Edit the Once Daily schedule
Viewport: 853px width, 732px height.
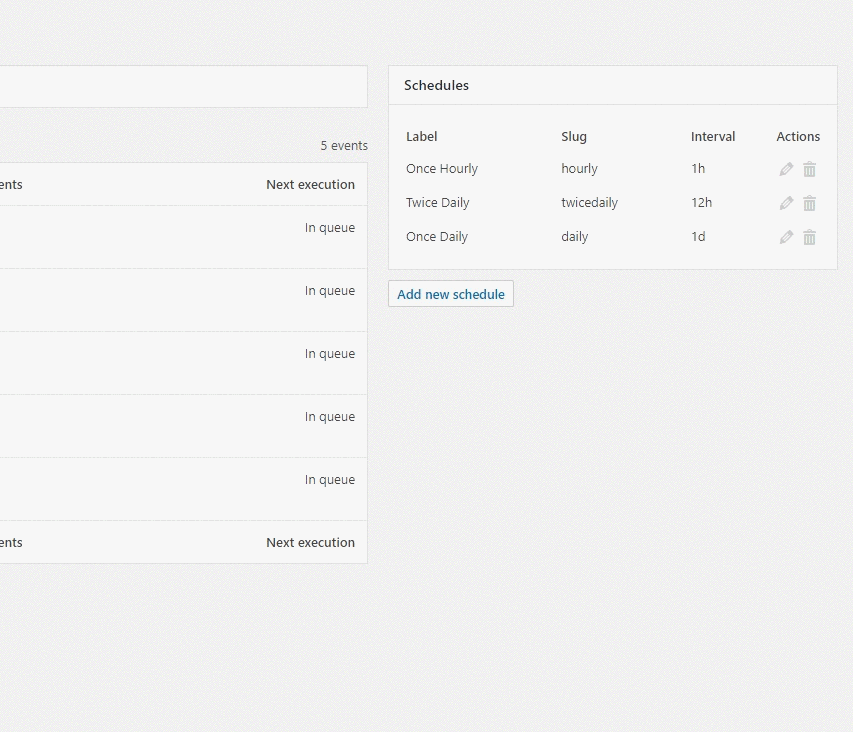786,237
